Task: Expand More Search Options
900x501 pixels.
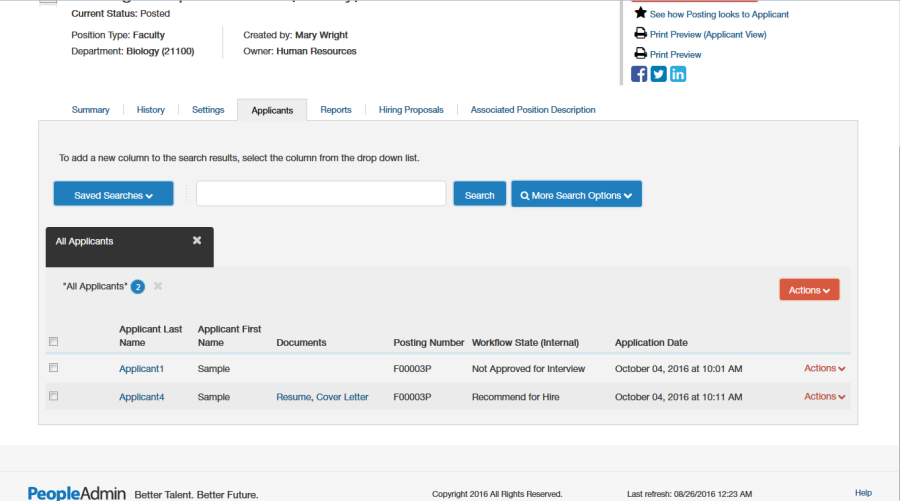Action: pyautogui.click(x=576, y=195)
